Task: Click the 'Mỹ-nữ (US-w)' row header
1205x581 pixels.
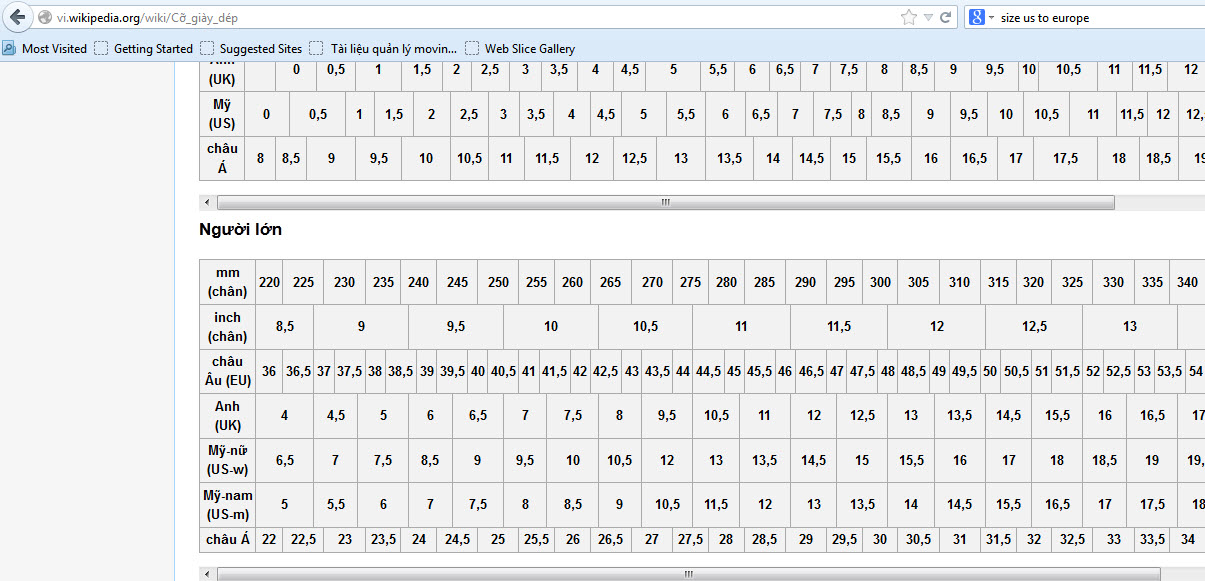Action: (227, 460)
